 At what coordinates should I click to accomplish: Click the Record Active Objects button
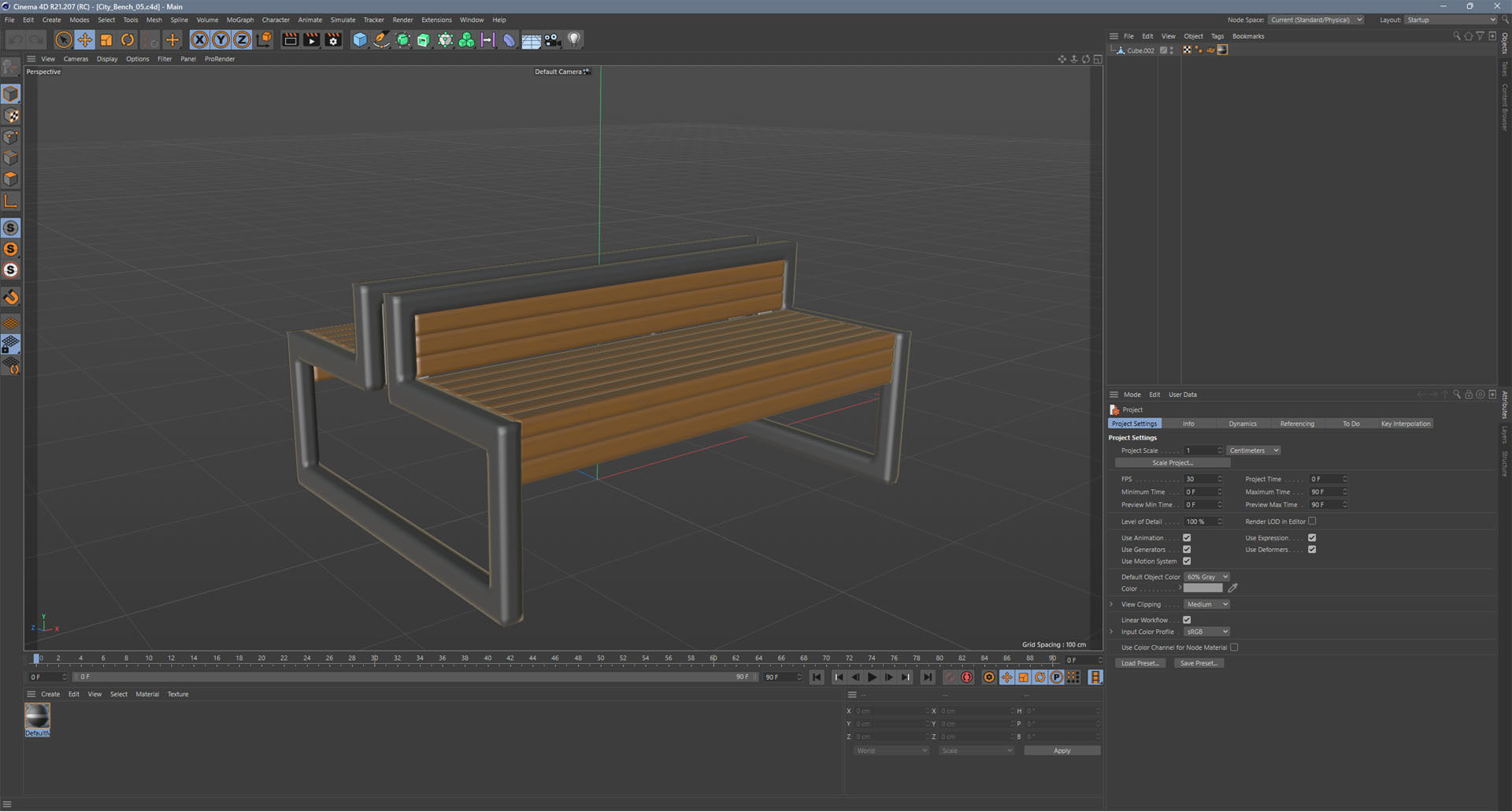(x=951, y=677)
